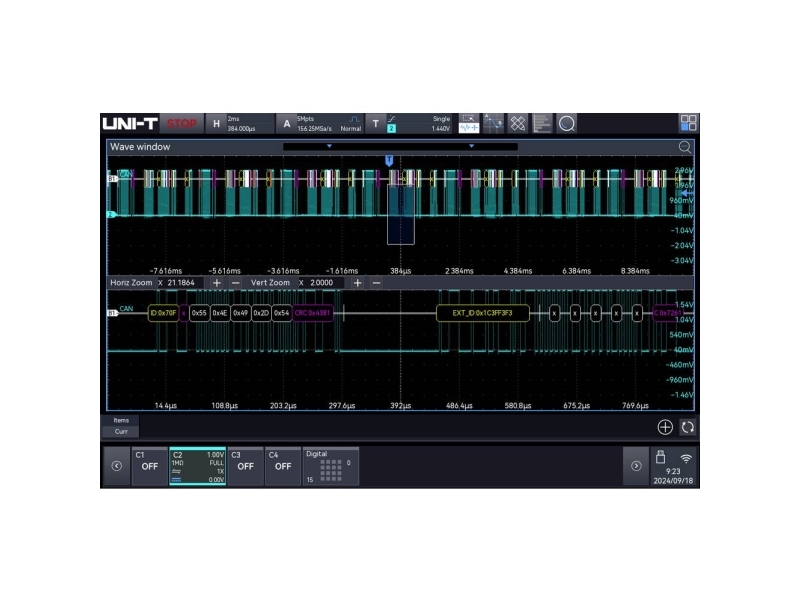Open the acquisition A settings panel
Screen dimensions: 800x600
coord(287,123)
